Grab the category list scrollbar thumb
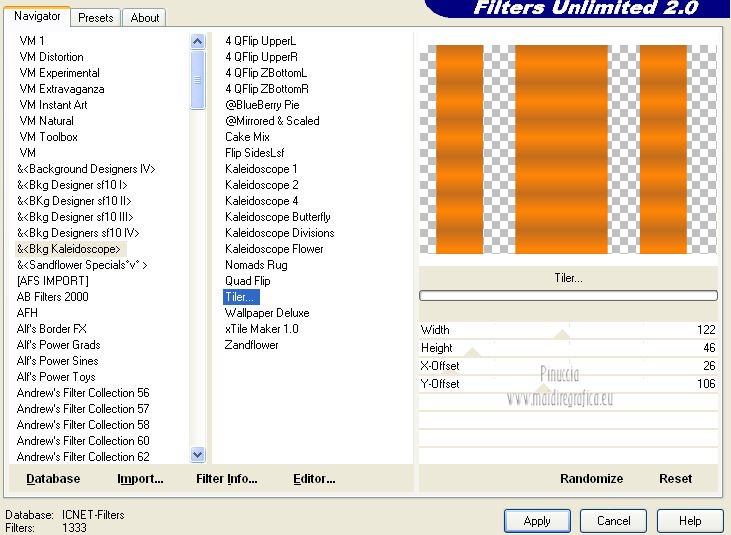The image size is (731, 535). 198,80
